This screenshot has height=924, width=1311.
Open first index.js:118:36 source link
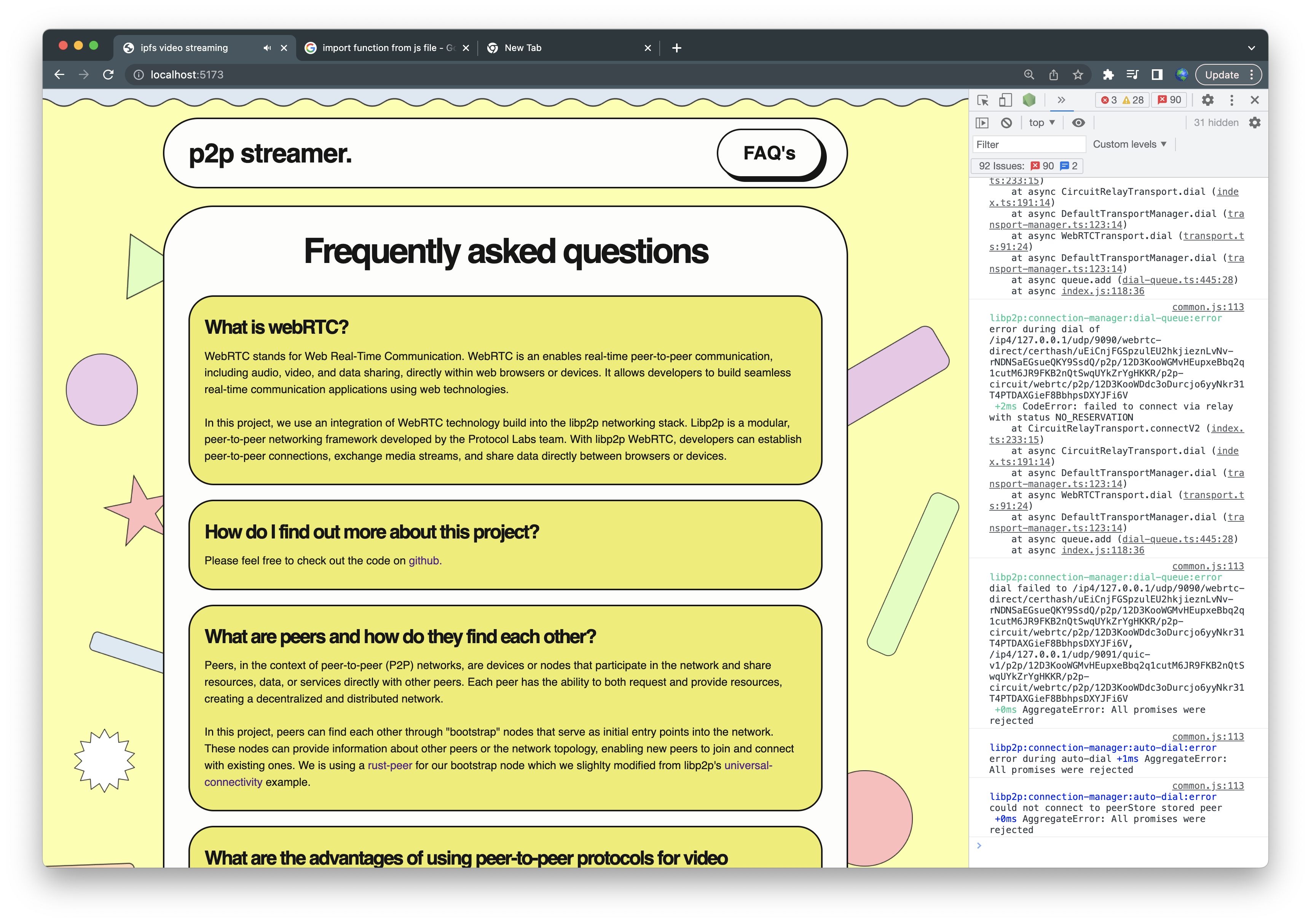pos(1102,291)
